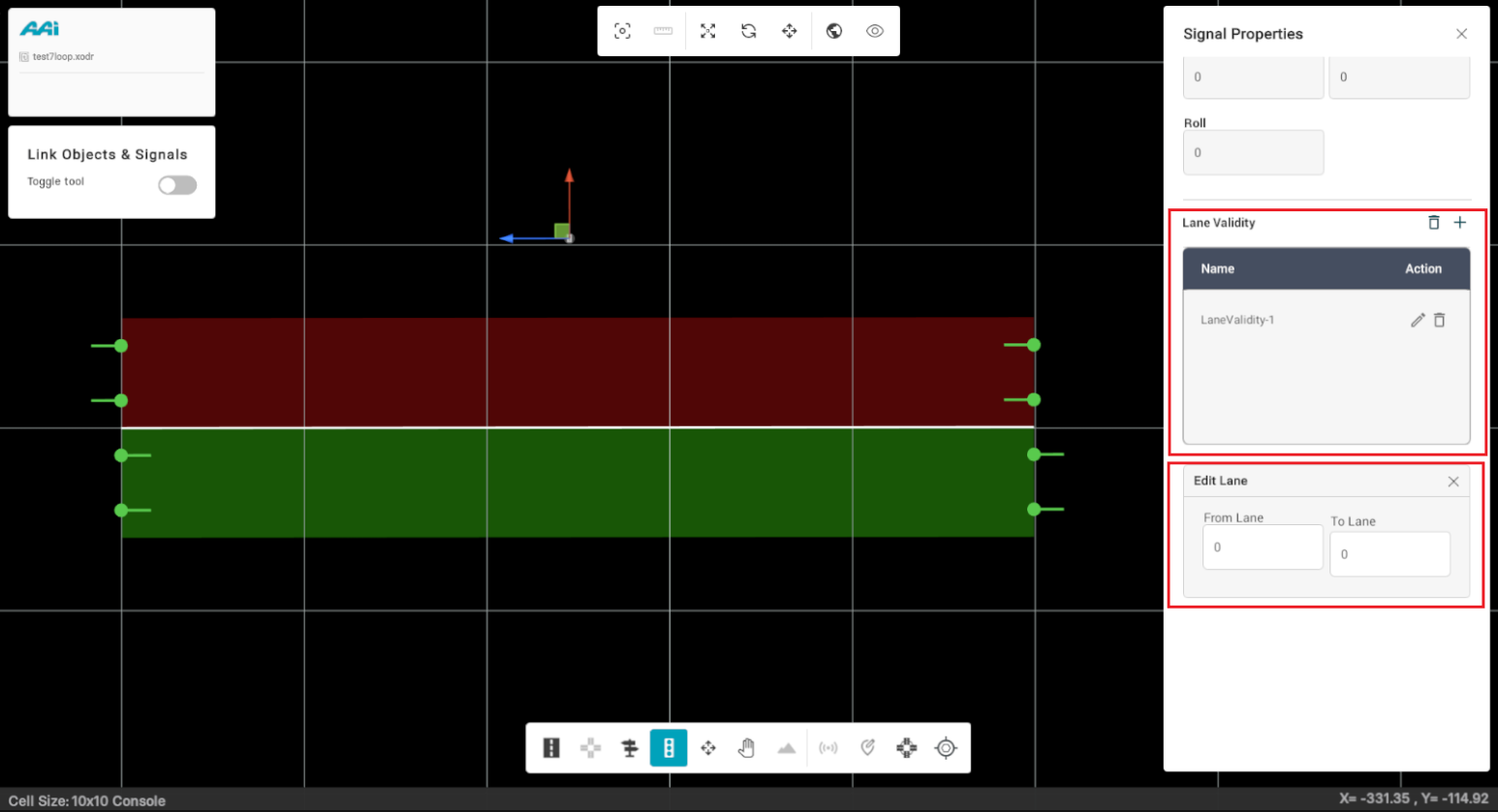This screenshot has height=812, width=1498.
Task: Delete the LaneValidity-1 row
Action: coord(1440,320)
